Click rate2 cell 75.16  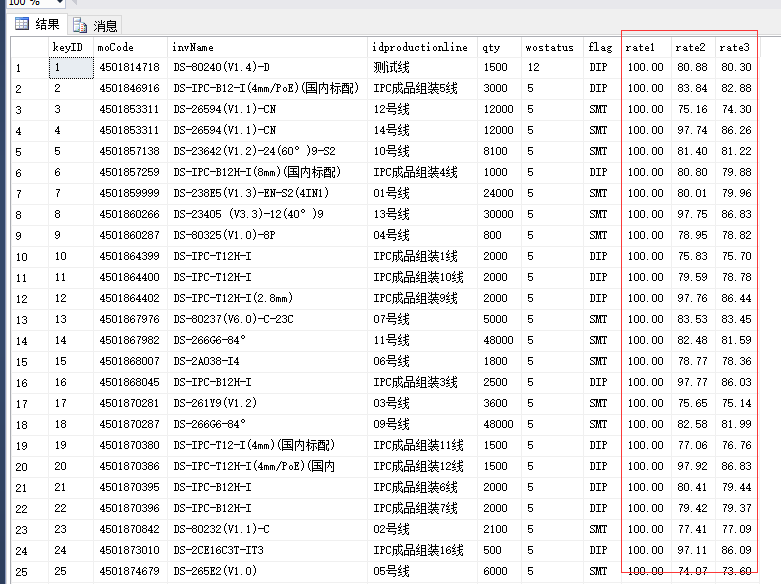[693, 109]
